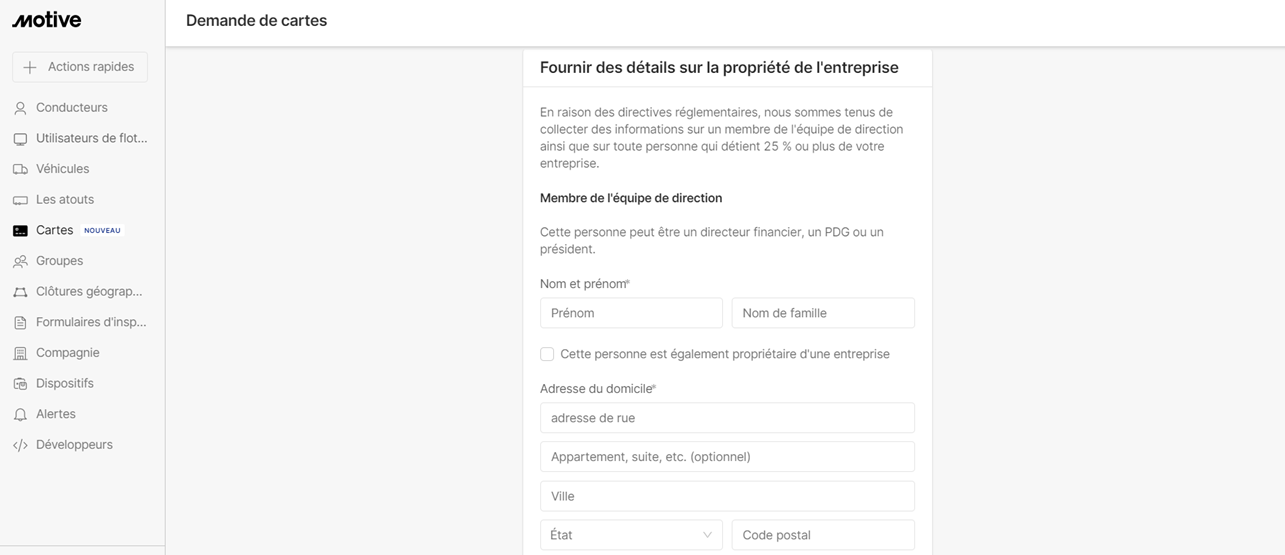Image resolution: width=1285 pixels, height=555 pixels.
Task: Click the Groupes people icon
Action: tap(20, 261)
